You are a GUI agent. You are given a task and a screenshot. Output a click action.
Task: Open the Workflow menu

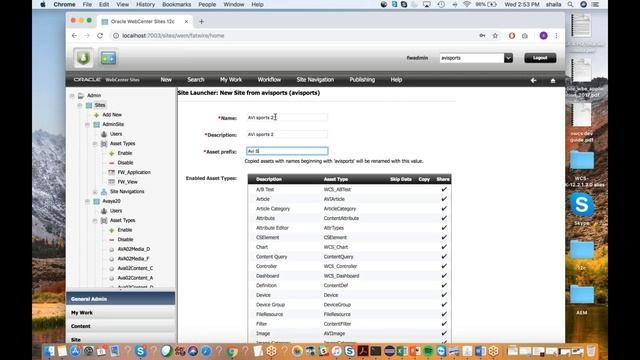coord(269,80)
